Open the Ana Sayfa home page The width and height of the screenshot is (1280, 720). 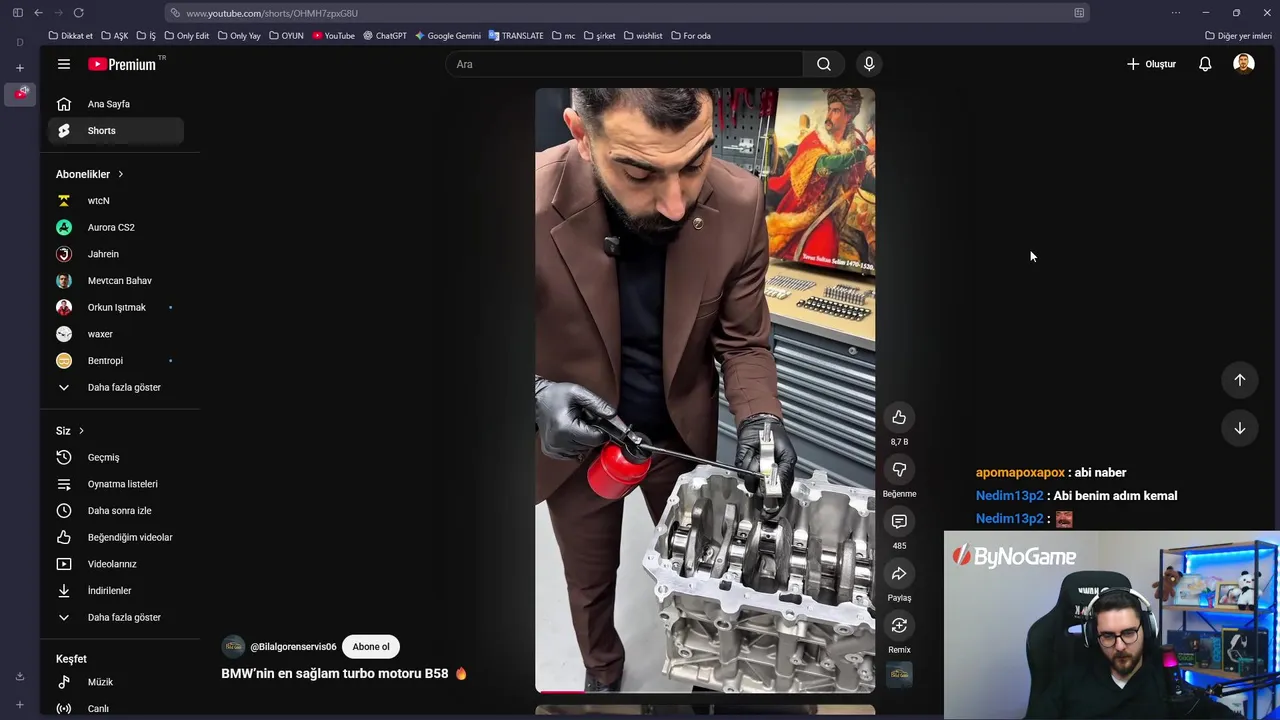(115, 104)
